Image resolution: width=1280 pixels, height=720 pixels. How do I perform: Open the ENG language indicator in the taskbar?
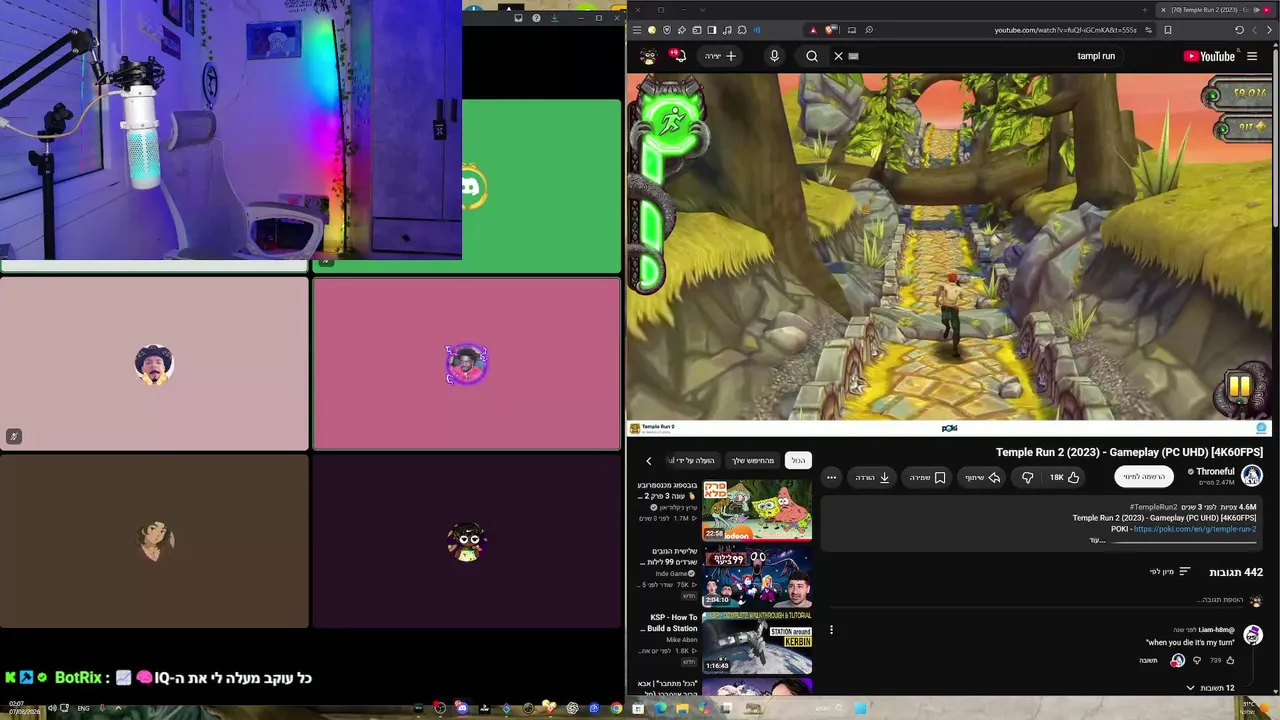click(x=84, y=708)
